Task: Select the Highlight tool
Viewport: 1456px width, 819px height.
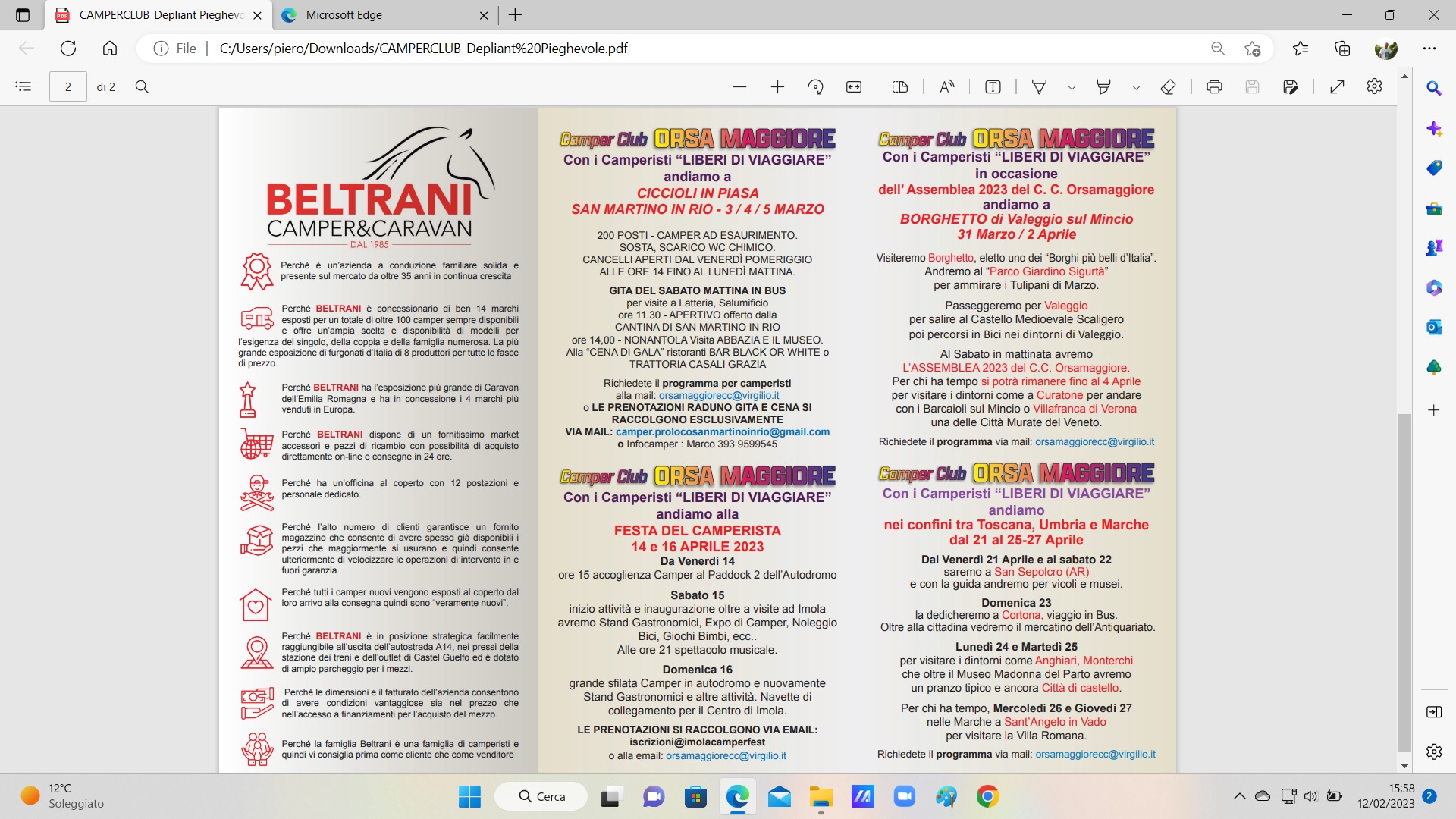Action: pos(1104,87)
